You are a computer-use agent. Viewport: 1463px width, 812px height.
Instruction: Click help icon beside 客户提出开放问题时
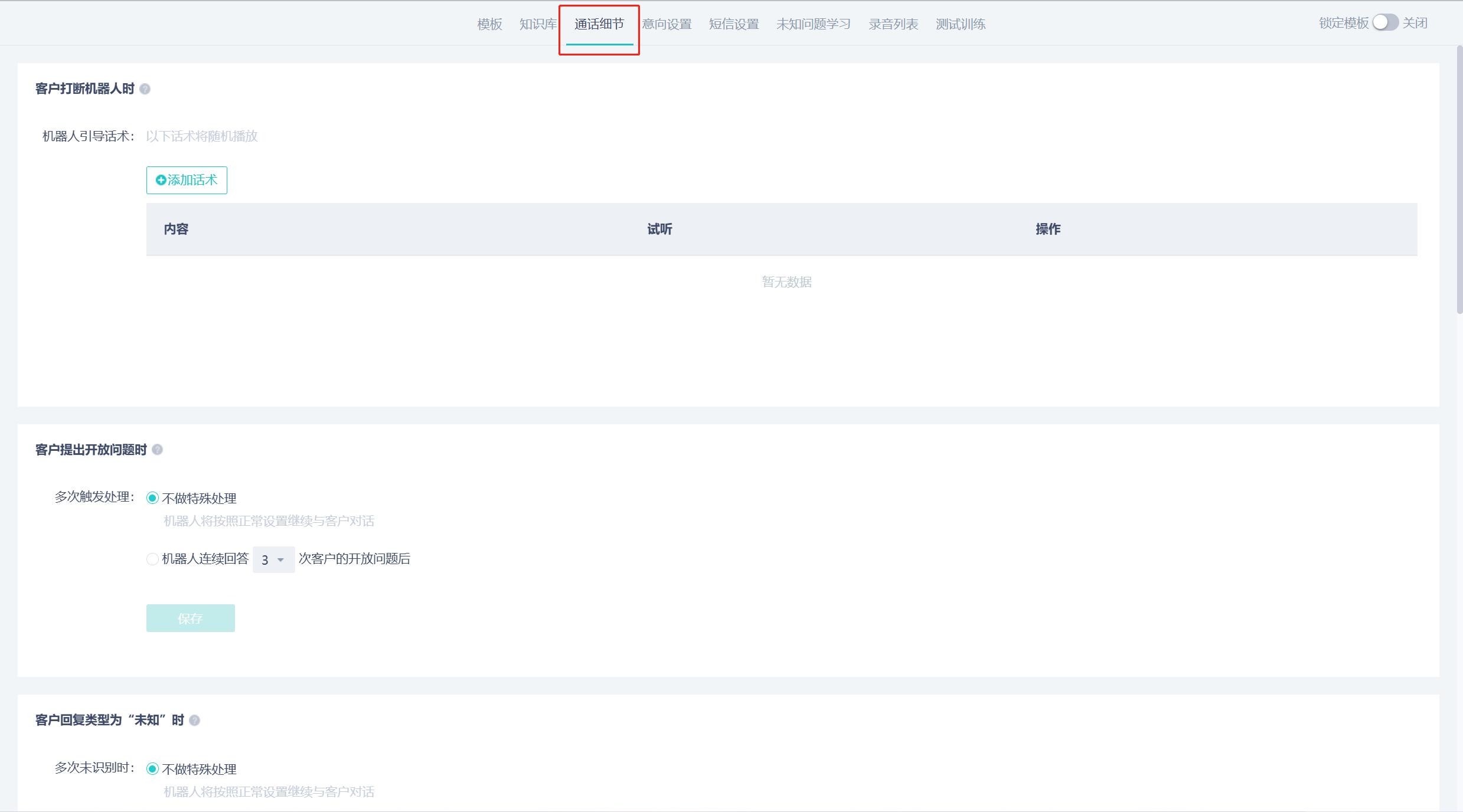[x=158, y=450]
